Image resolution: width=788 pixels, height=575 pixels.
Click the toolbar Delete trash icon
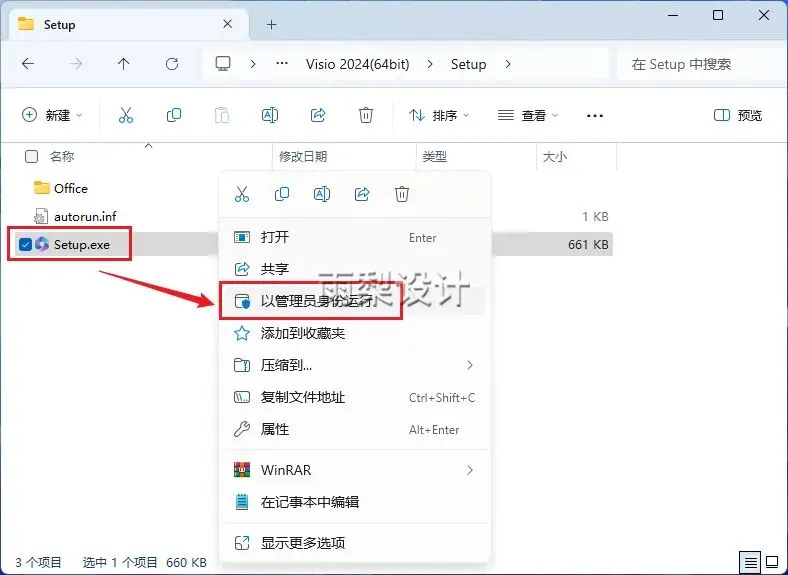366,116
